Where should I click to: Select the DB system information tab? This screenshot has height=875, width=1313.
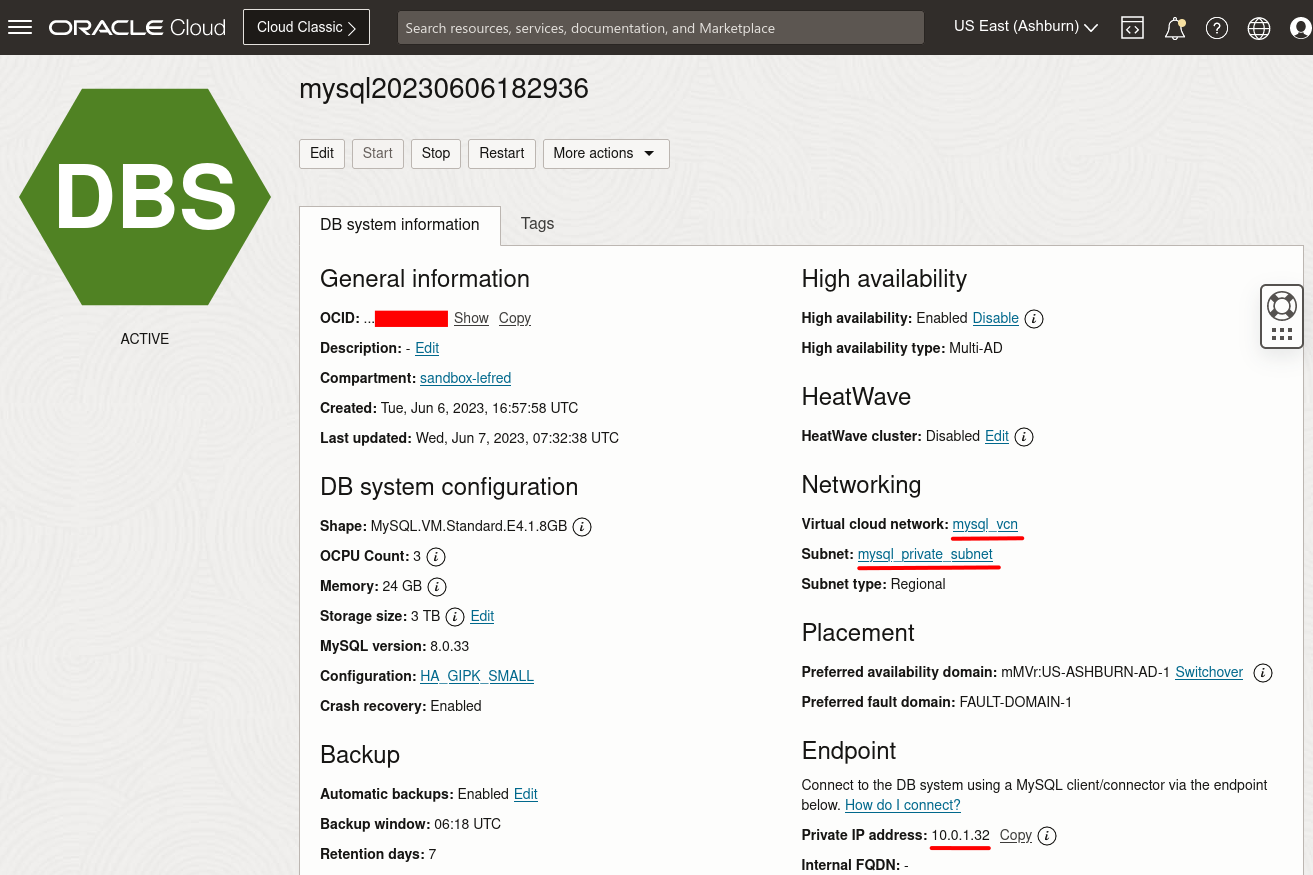point(399,225)
